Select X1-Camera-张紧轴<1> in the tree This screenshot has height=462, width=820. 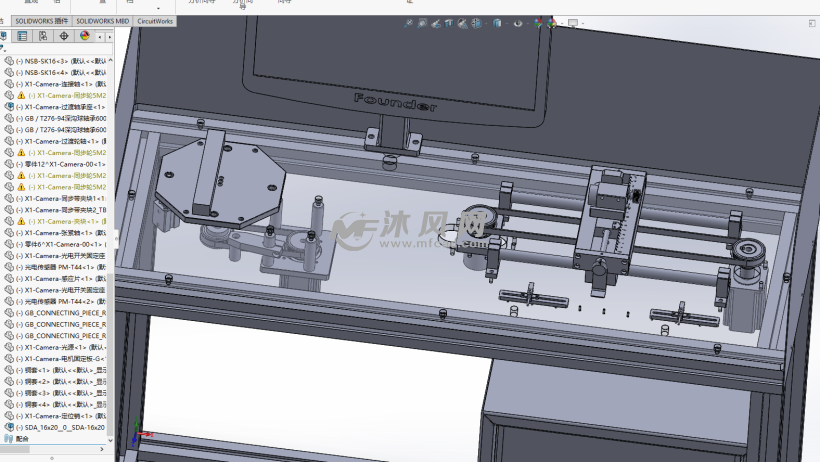61,233
